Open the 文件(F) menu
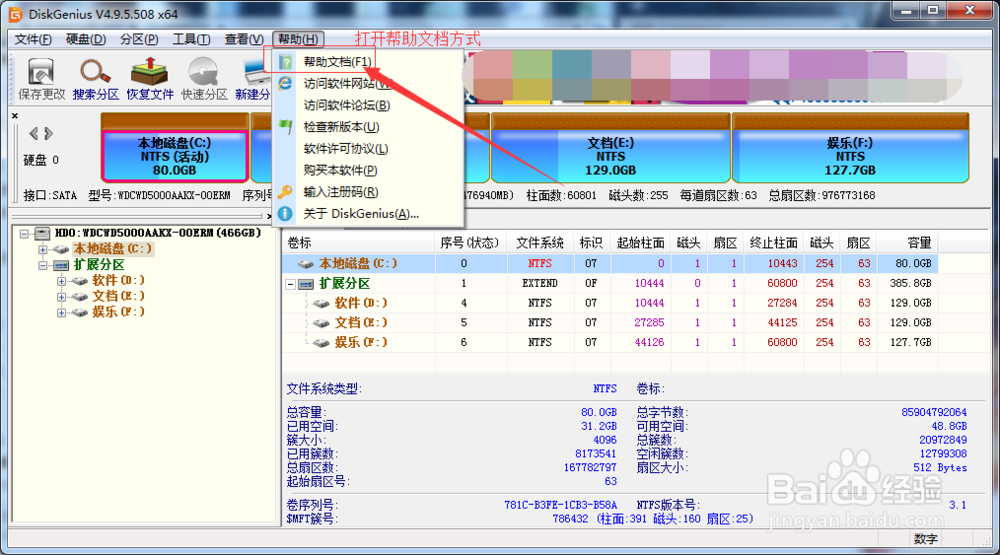Viewport: 1000px width, 555px height. [33, 39]
